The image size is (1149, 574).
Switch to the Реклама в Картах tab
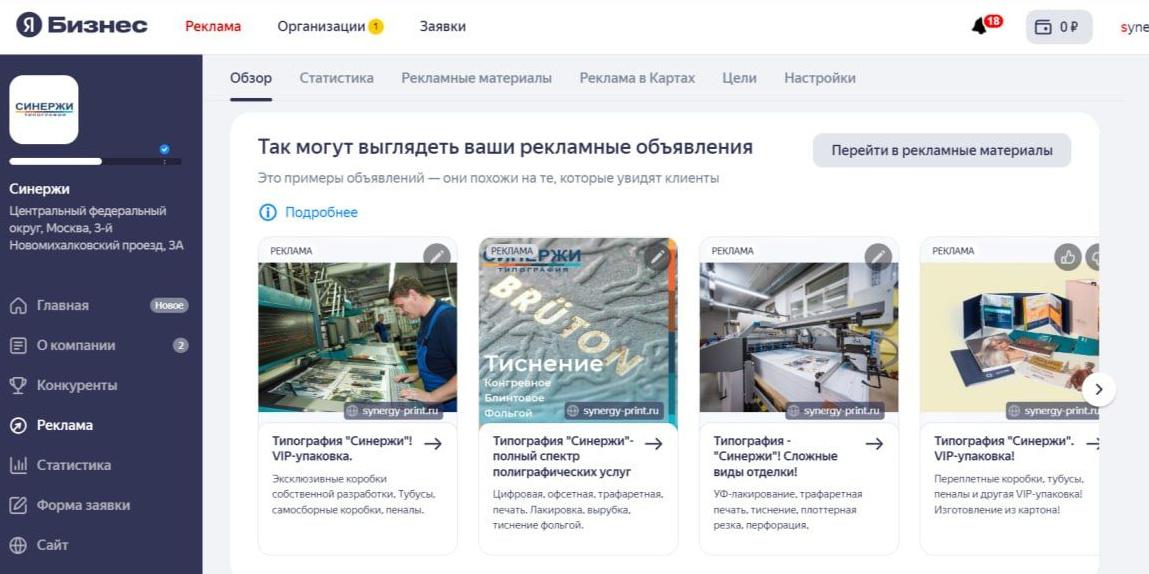click(637, 78)
